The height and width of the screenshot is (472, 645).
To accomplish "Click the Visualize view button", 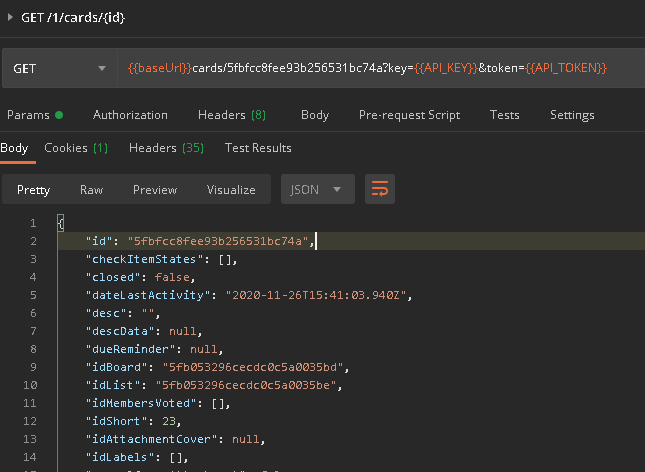I will coord(231,189).
